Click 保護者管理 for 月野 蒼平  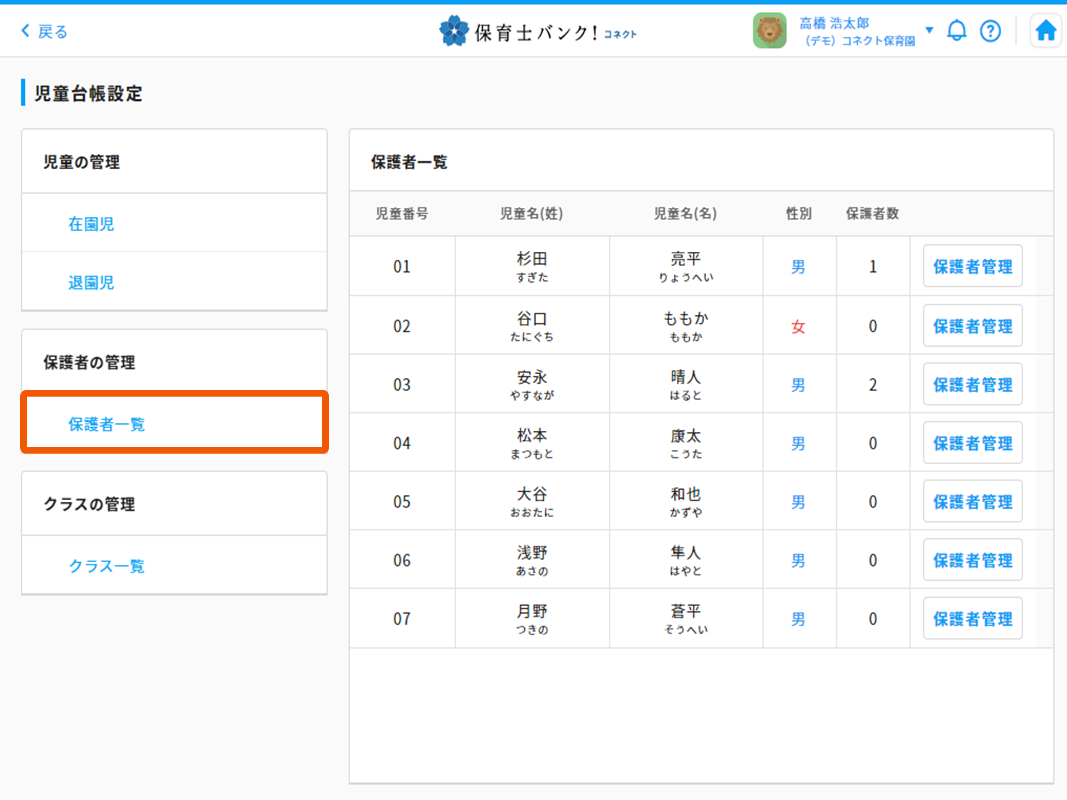pyautogui.click(x=972, y=619)
